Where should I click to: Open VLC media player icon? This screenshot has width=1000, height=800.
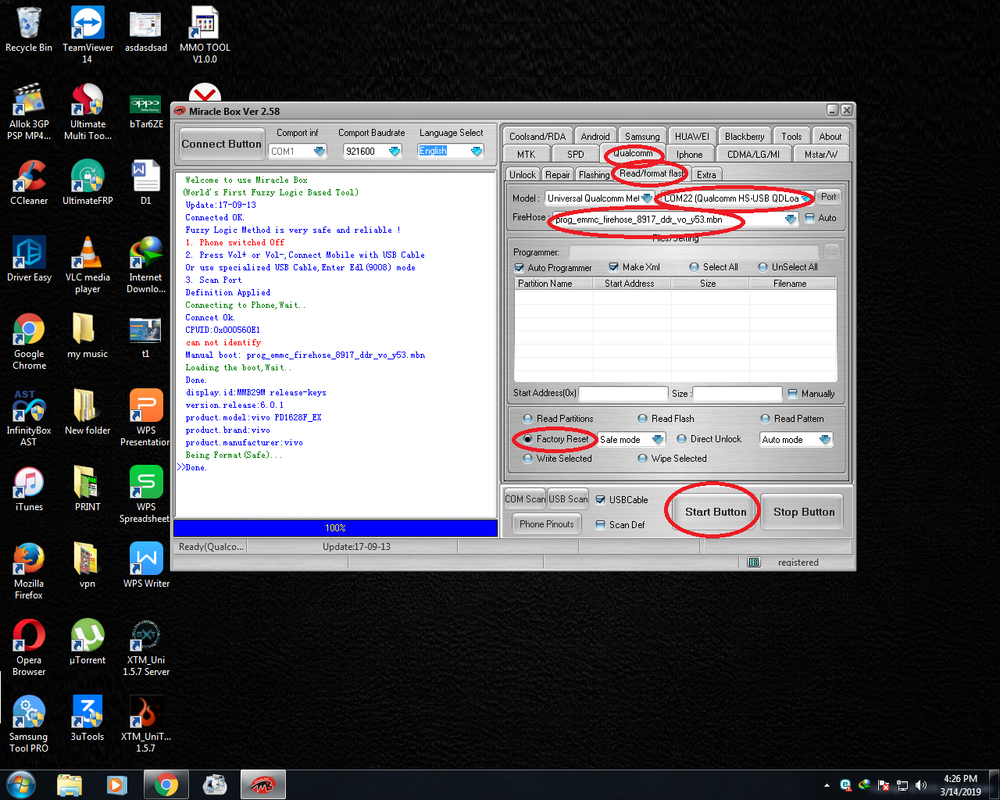click(87, 265)
